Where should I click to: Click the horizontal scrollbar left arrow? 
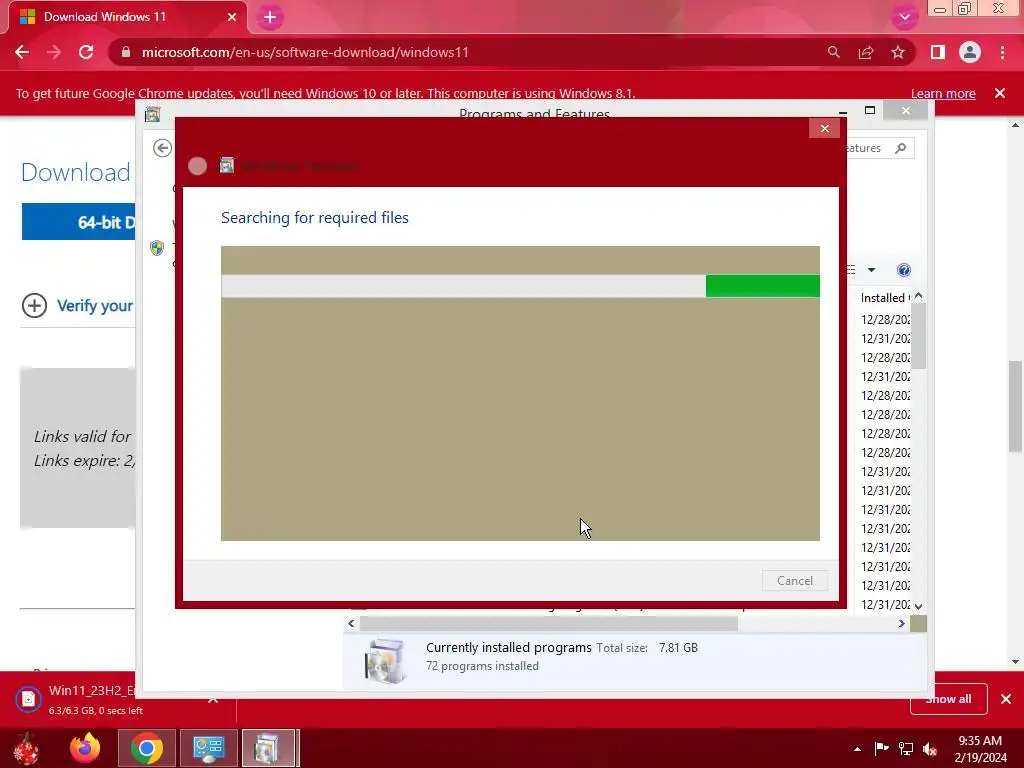tap(351, 624)
